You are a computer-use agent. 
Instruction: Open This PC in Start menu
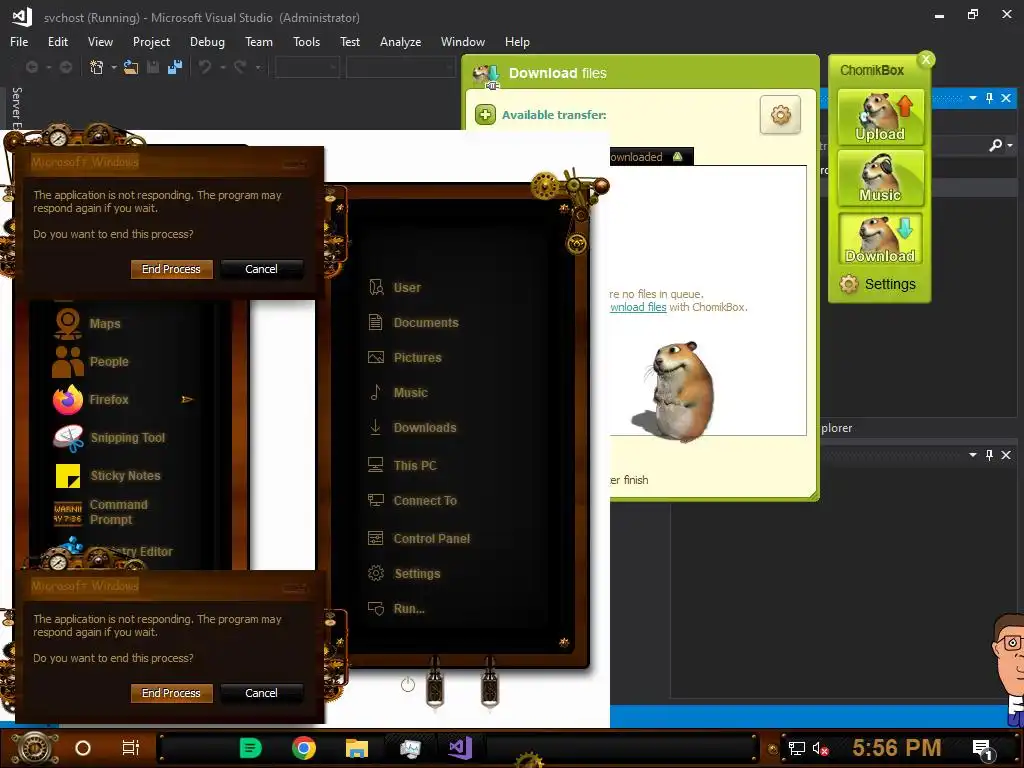402,466
